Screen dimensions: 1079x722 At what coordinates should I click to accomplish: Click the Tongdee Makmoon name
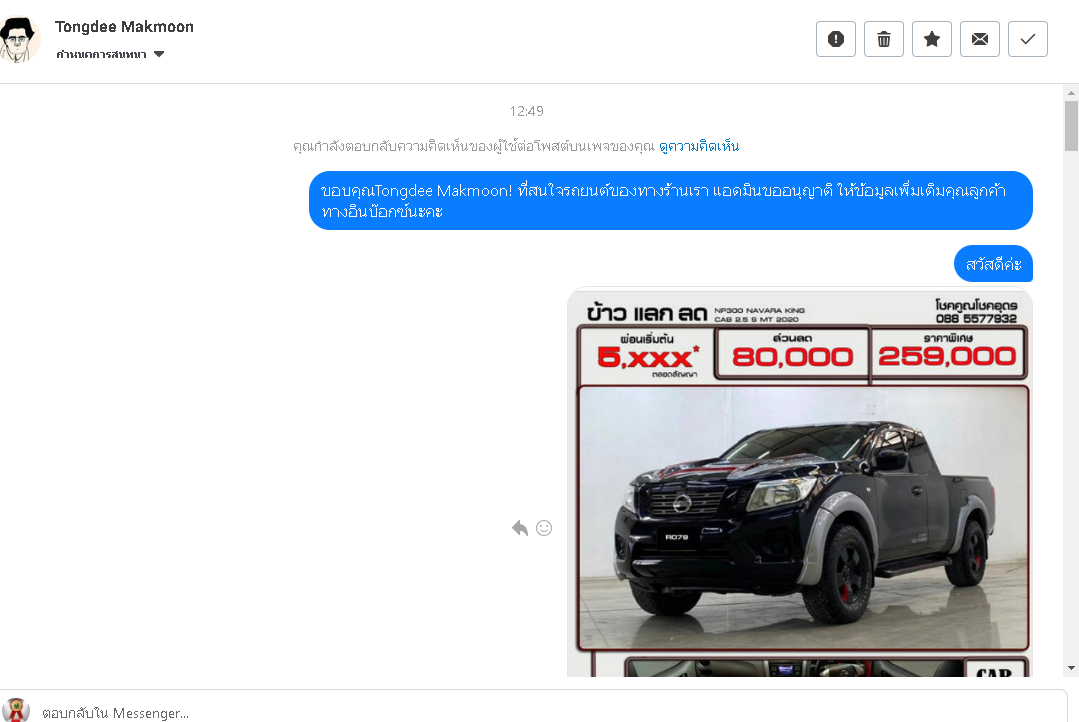coord(125,27)
